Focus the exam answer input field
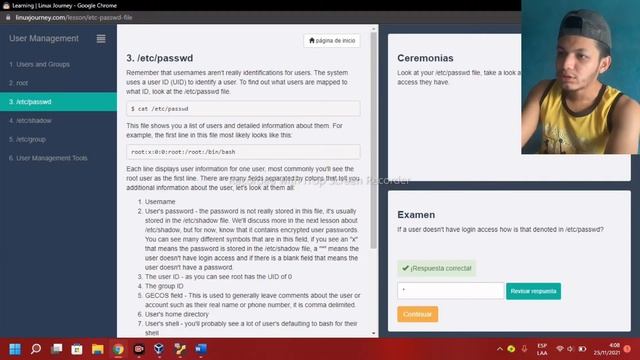The height and width of the screenshot is (360, 640). pos(451,291)
